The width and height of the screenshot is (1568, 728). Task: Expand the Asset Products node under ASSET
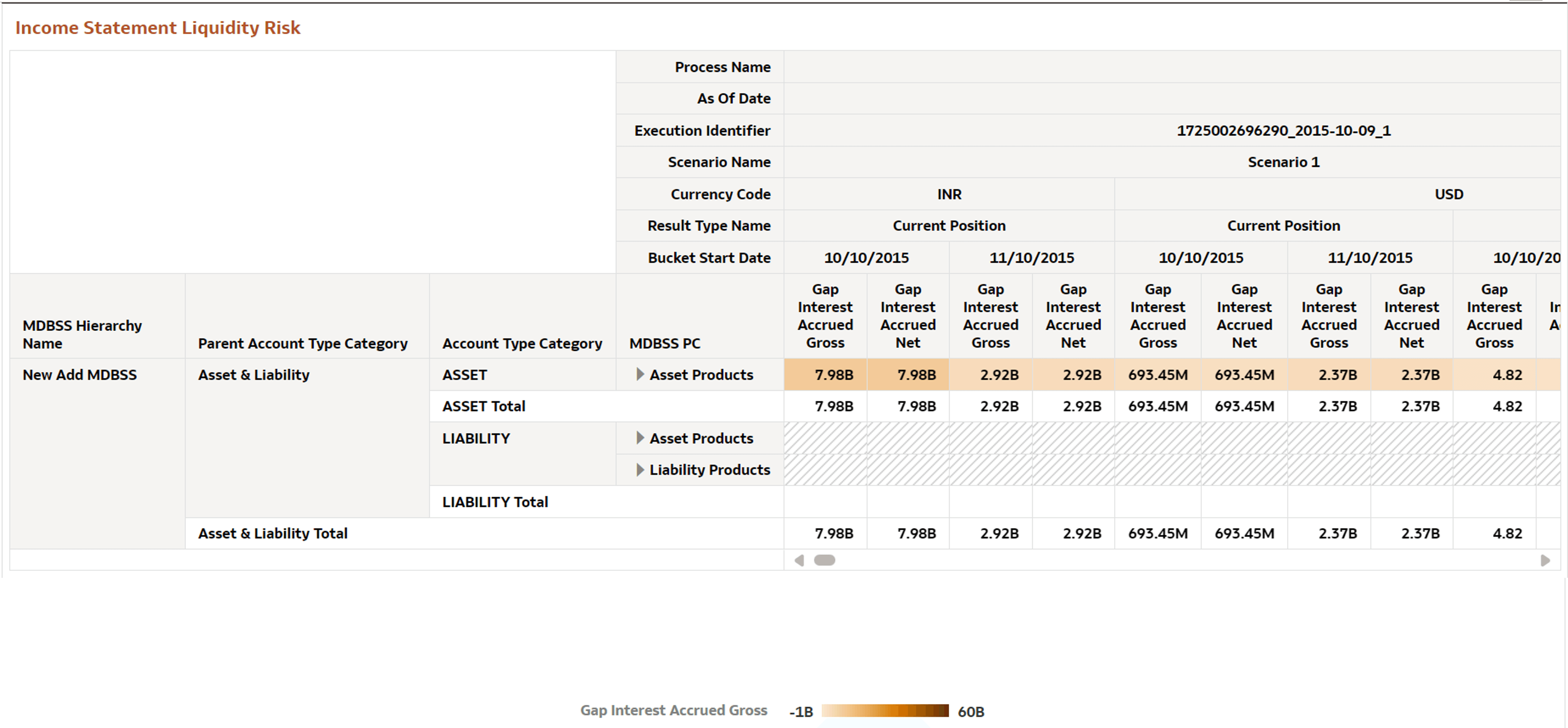click(x=640, y=374)
